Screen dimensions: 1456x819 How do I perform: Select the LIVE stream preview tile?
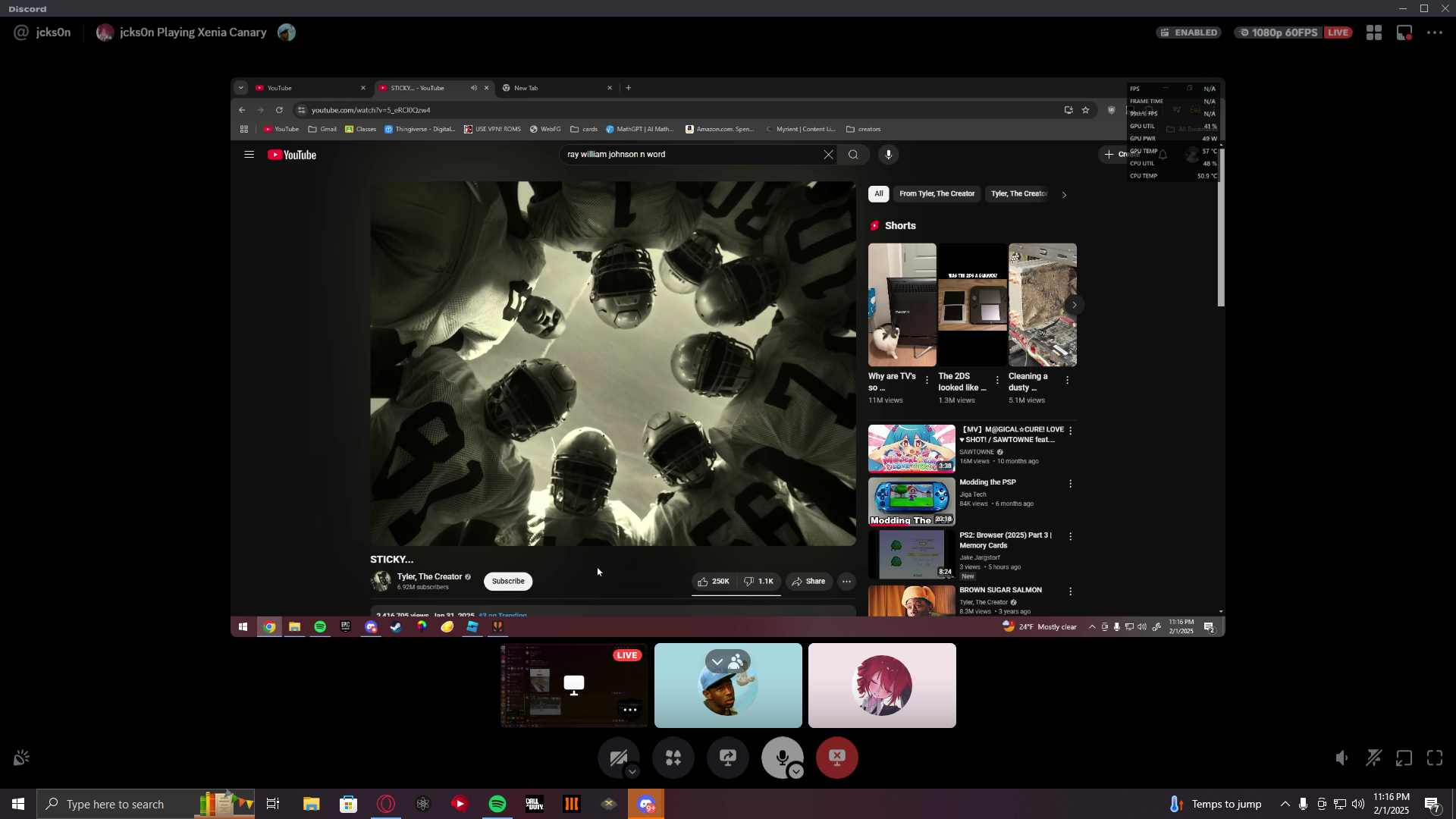pos(574,685)
